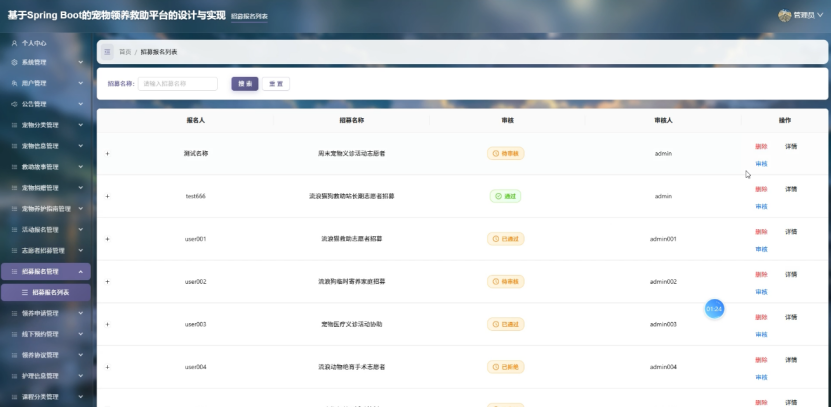Click the list icon beside 志愿者招募管理
Viewport: 831px width, 407px height.
14,251
